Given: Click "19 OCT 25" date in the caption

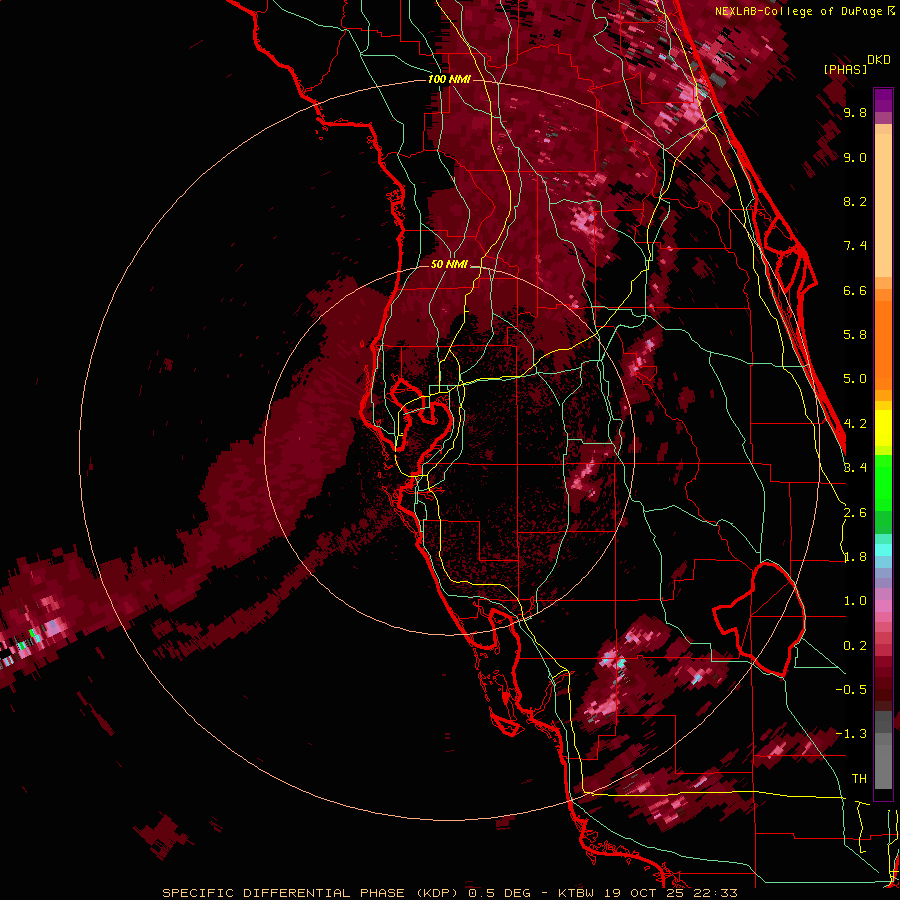Looking at the screenshot, I should click(643, 893).
